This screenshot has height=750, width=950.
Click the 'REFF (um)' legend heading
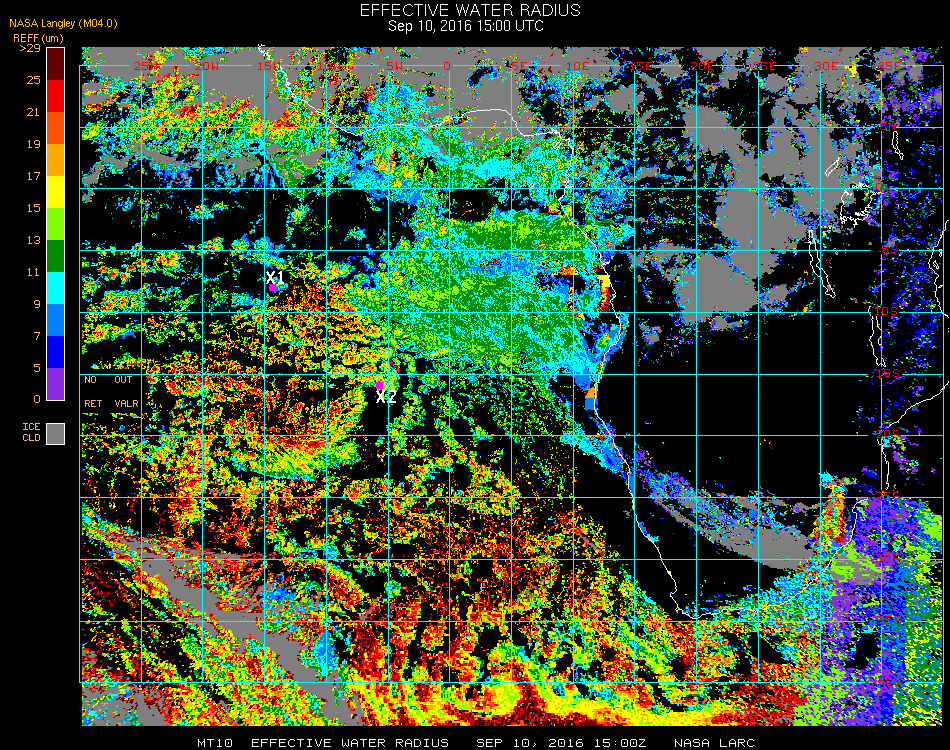pos(38,38)
